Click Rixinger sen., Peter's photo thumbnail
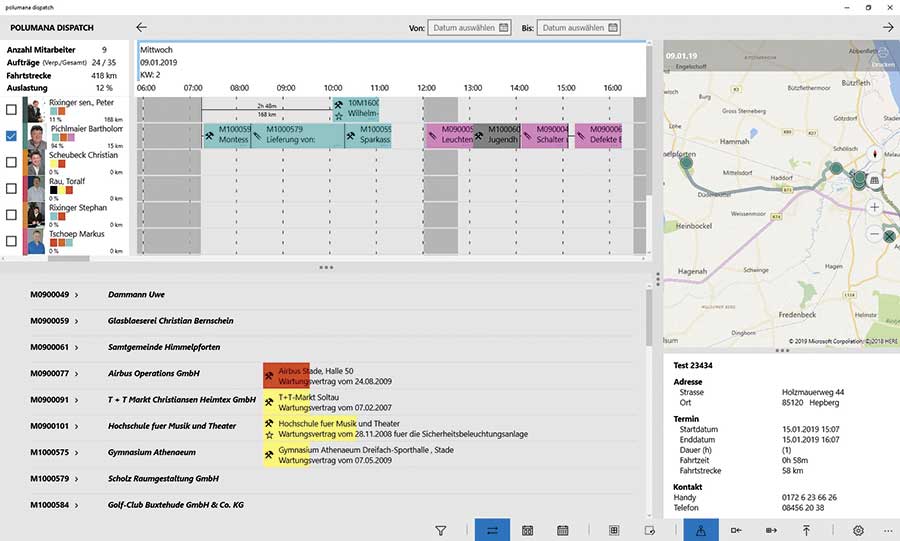900x541 pixels. [x=36, y=110]
